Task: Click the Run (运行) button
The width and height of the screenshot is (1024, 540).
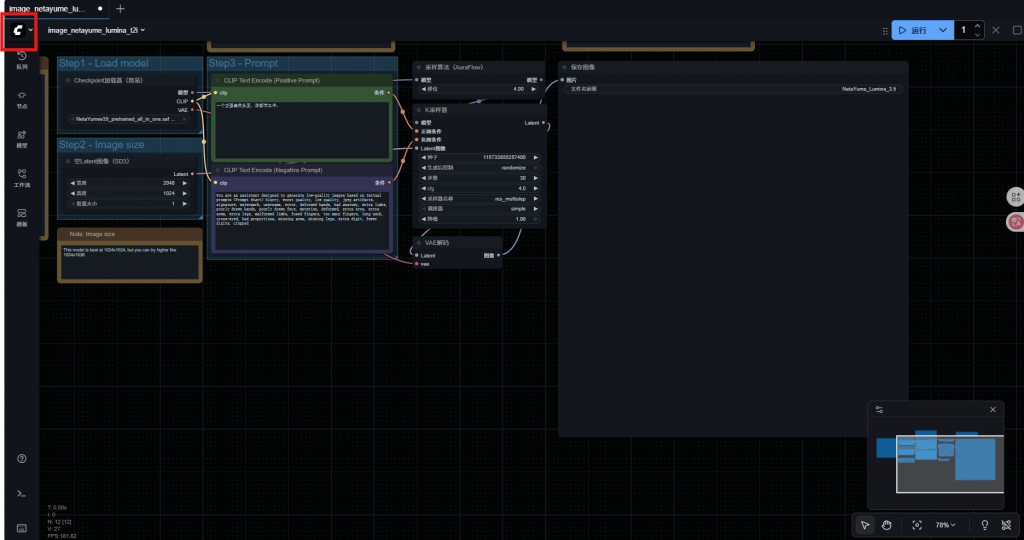Action: pos(912,30)
